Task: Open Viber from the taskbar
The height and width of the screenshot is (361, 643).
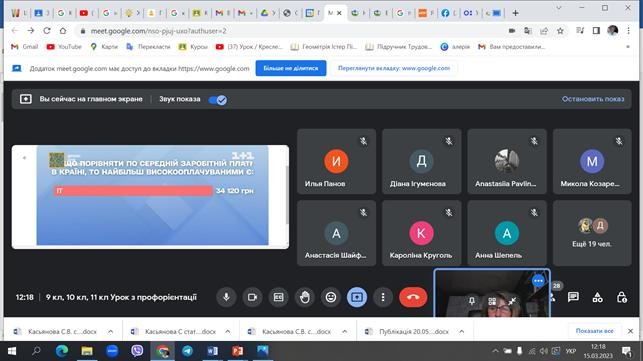Action: click(137, 351)
